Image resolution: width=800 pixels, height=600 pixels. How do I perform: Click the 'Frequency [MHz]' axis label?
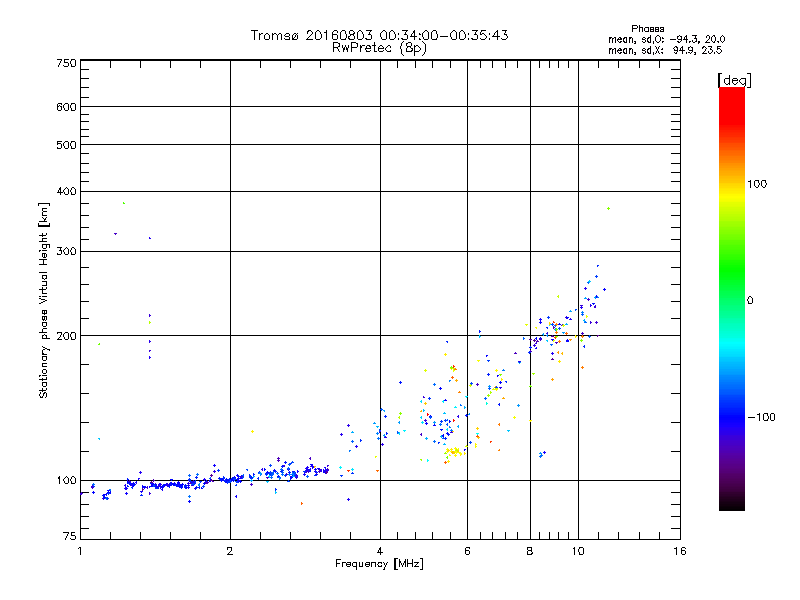coord(379,564)
